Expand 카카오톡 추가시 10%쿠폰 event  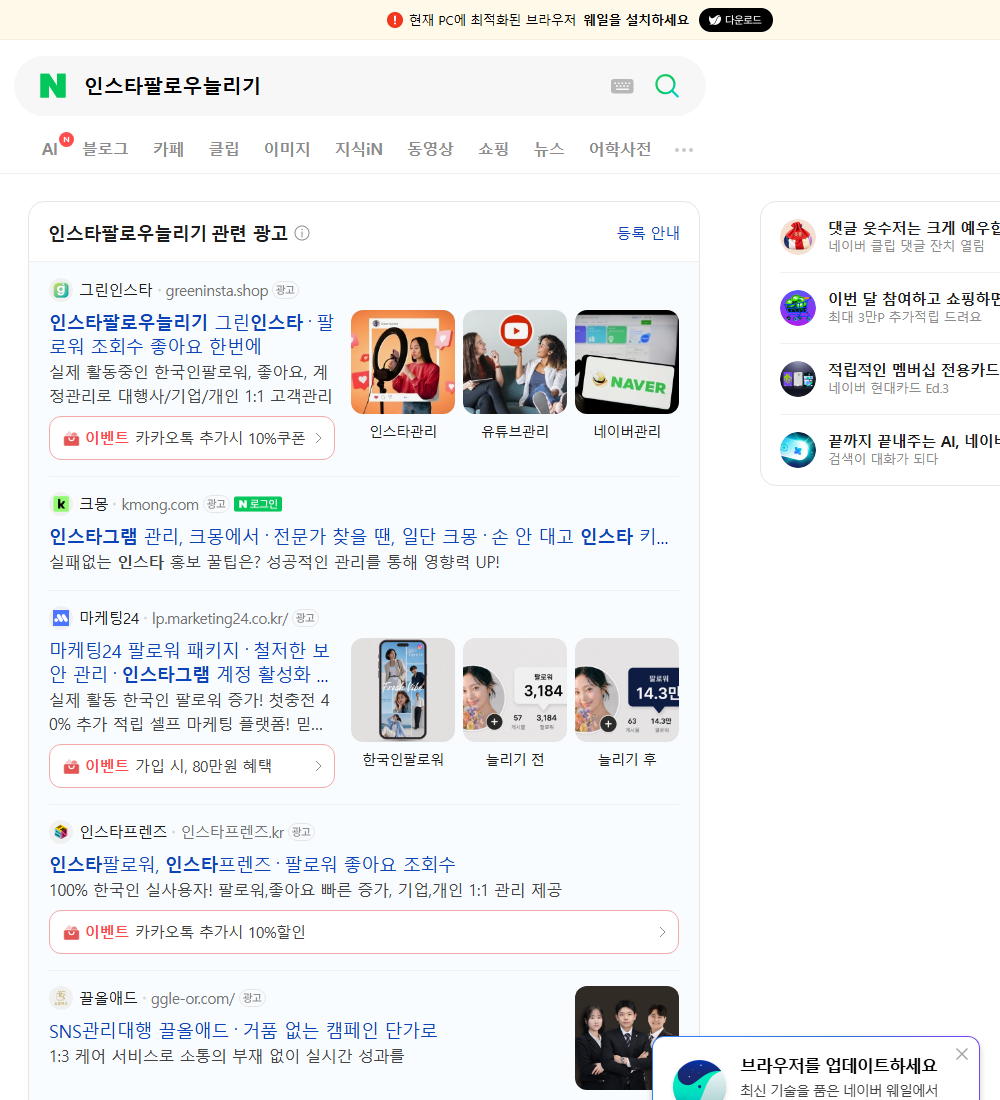click(192, 438)
